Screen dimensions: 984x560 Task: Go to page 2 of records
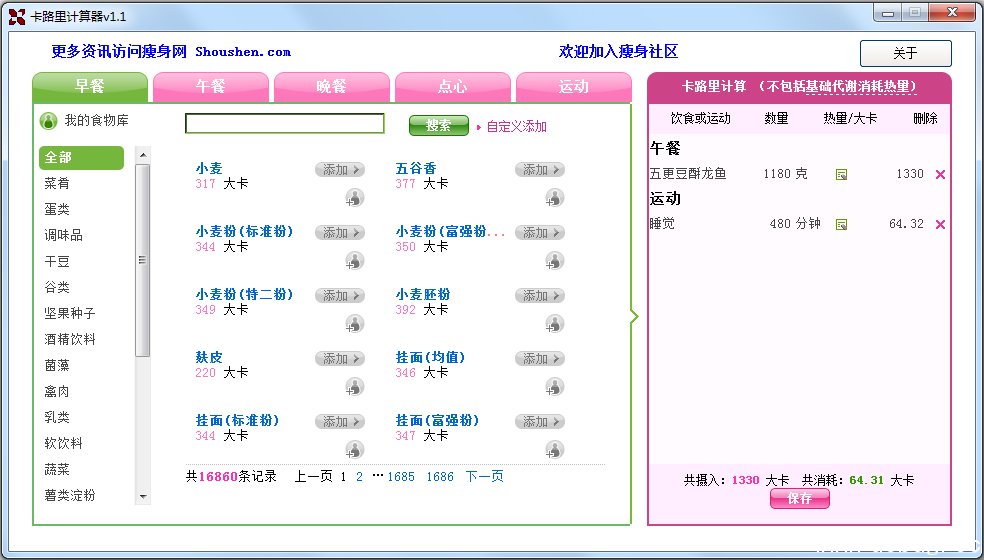(359, 477)
